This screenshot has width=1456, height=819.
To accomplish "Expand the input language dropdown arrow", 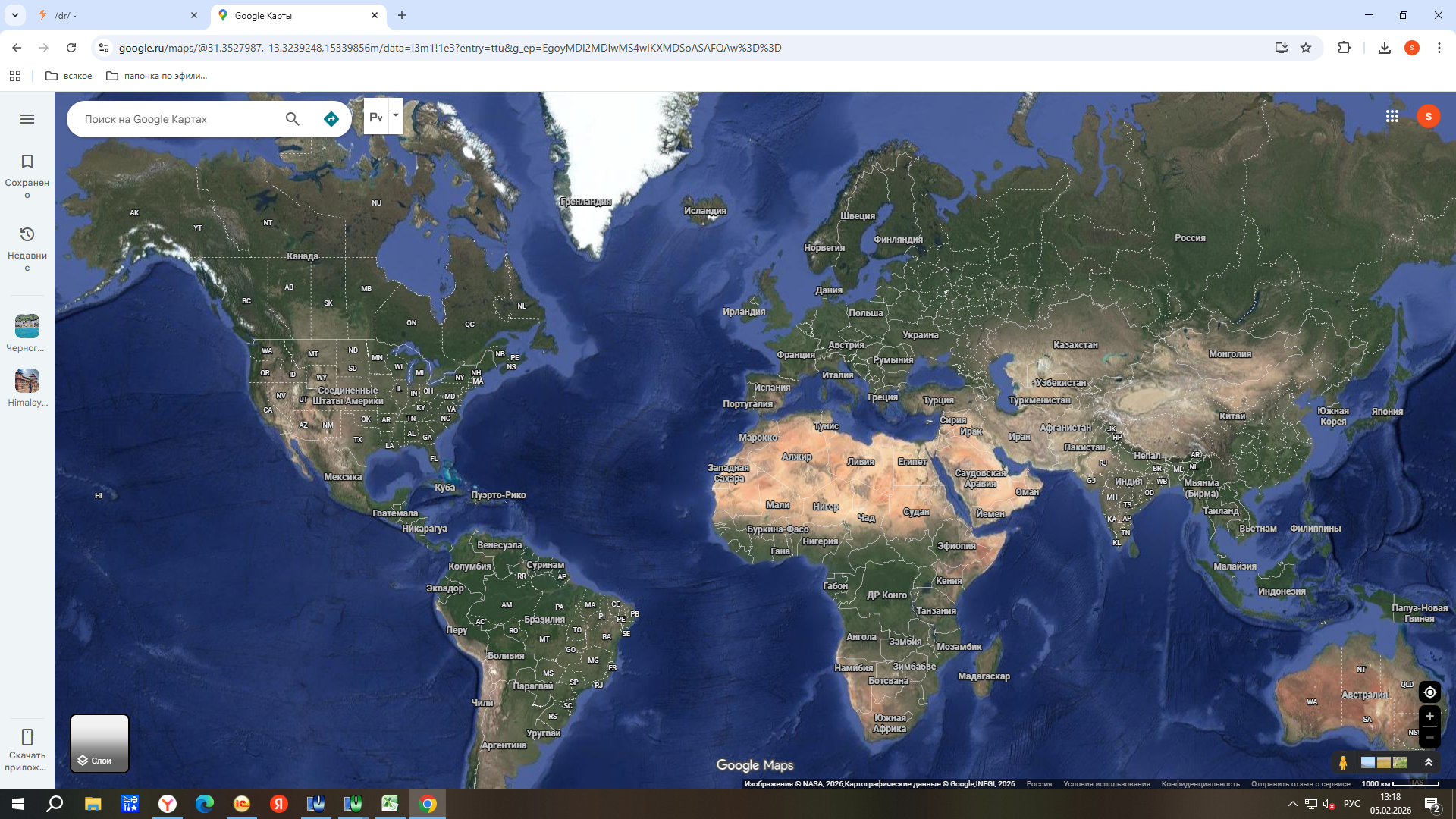I will tap(395, 115).
